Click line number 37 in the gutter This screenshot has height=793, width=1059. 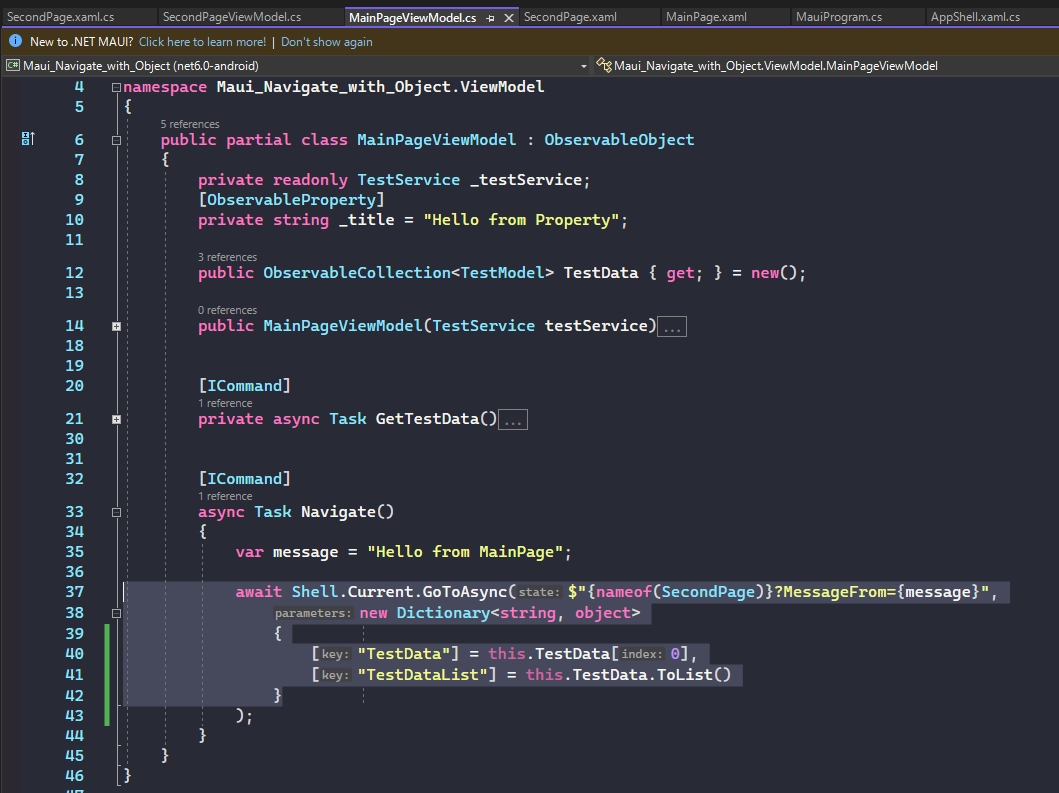click(74, 592)
